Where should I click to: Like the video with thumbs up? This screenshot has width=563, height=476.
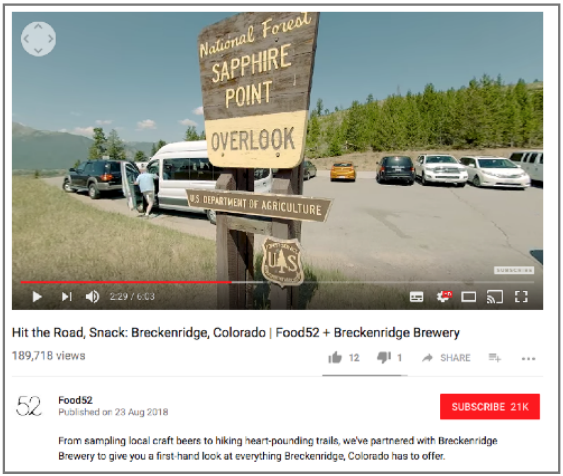pos(335,358)
